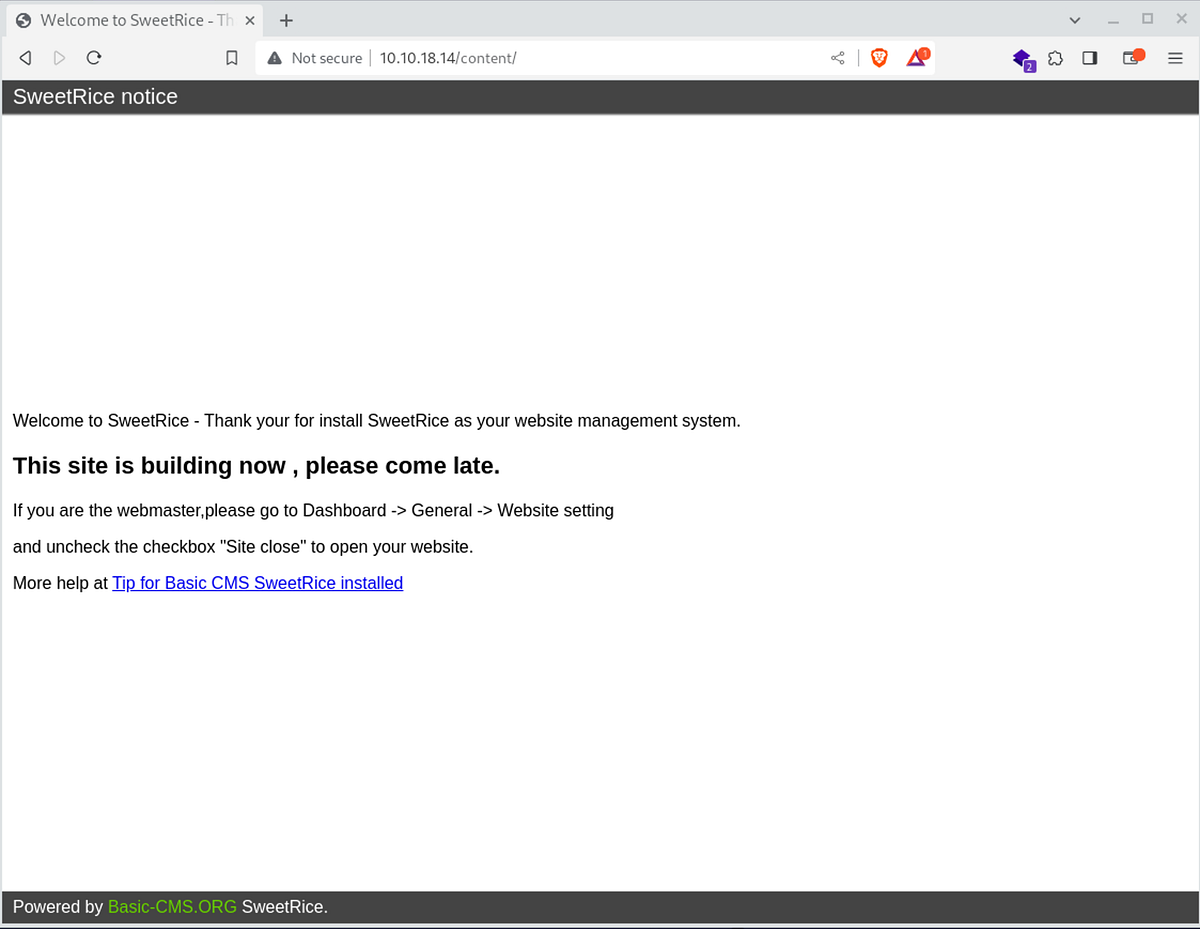Close the browser window

(1180, 19)
